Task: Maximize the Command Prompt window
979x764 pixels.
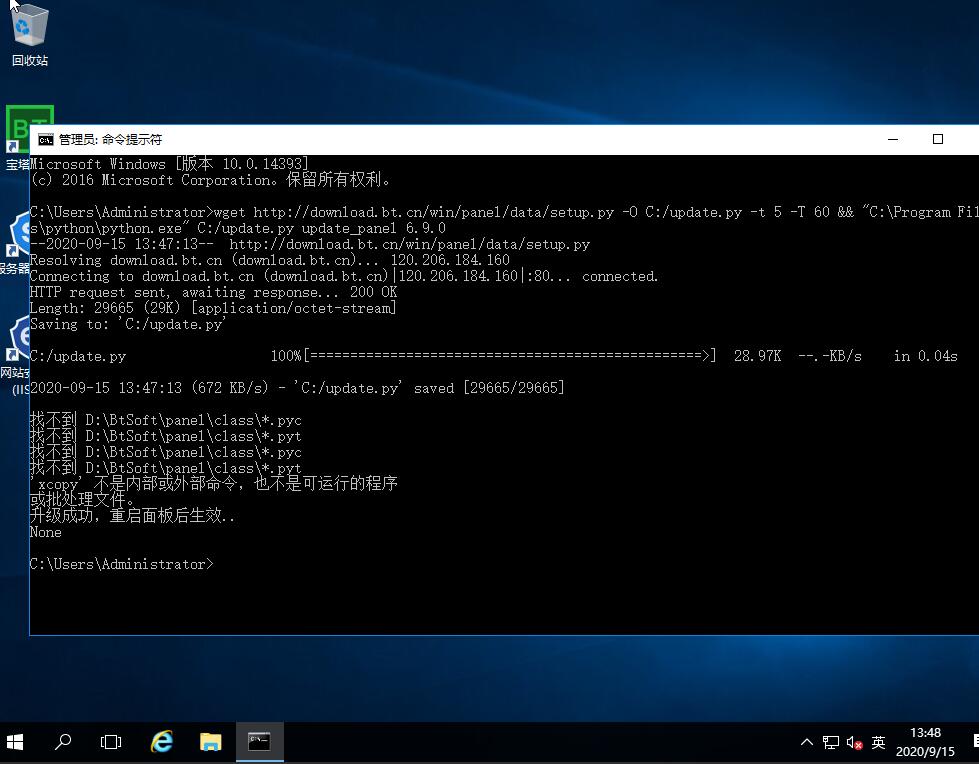Action: click(x=938, y=139)
